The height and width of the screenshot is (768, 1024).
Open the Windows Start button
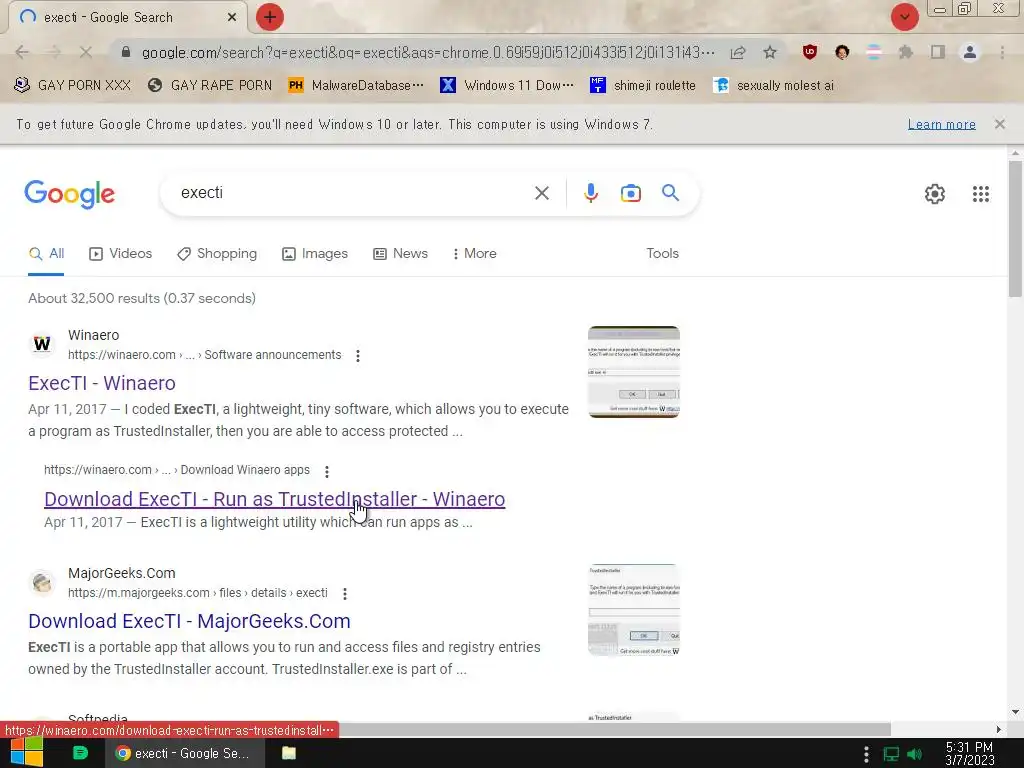click(x=26, y=752)
